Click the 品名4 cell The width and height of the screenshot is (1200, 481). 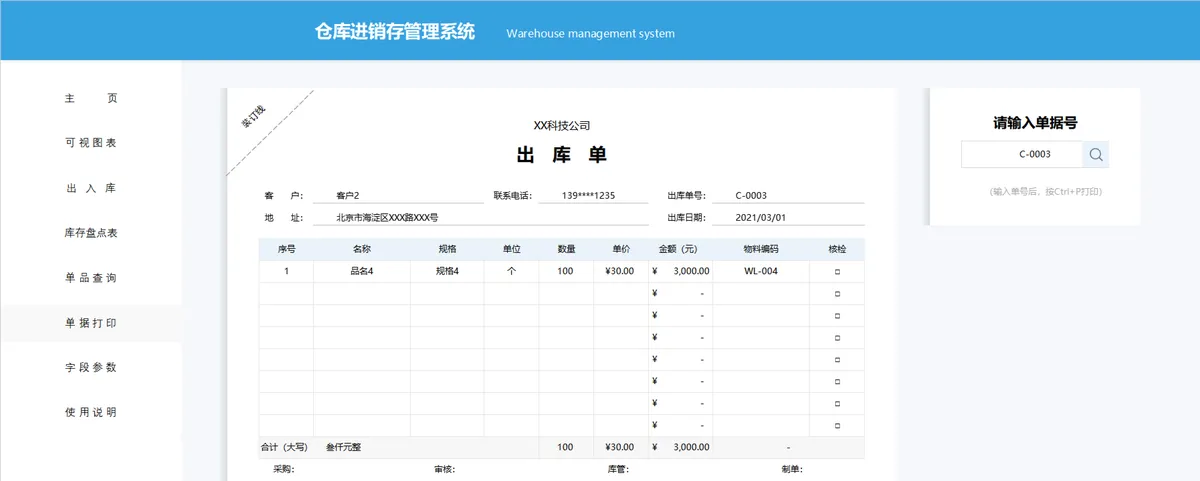point(361,271)
